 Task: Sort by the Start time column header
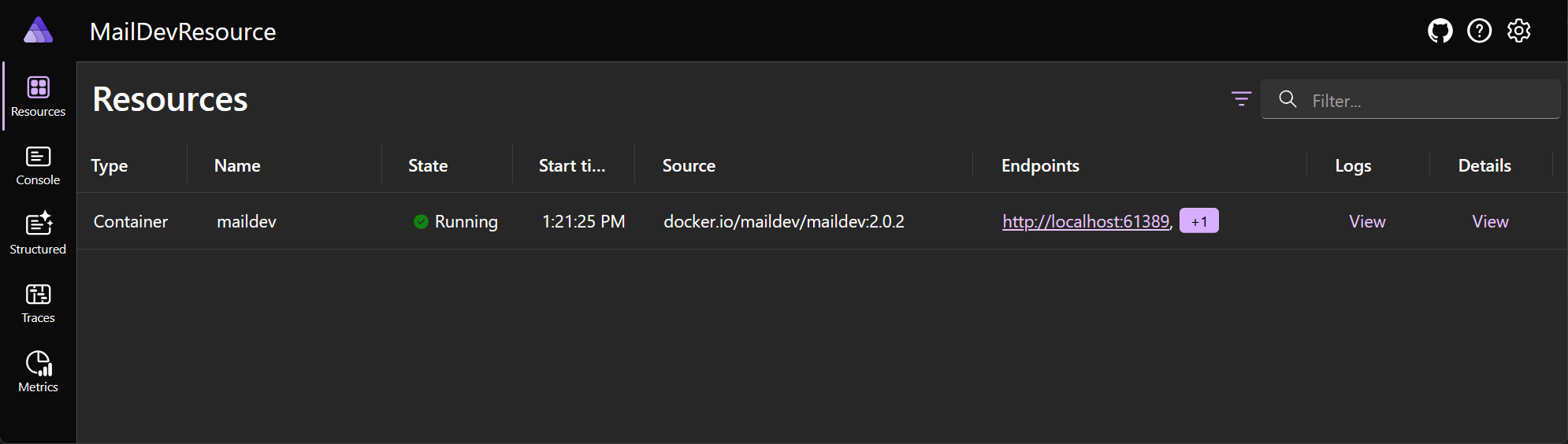pos(572,165)
